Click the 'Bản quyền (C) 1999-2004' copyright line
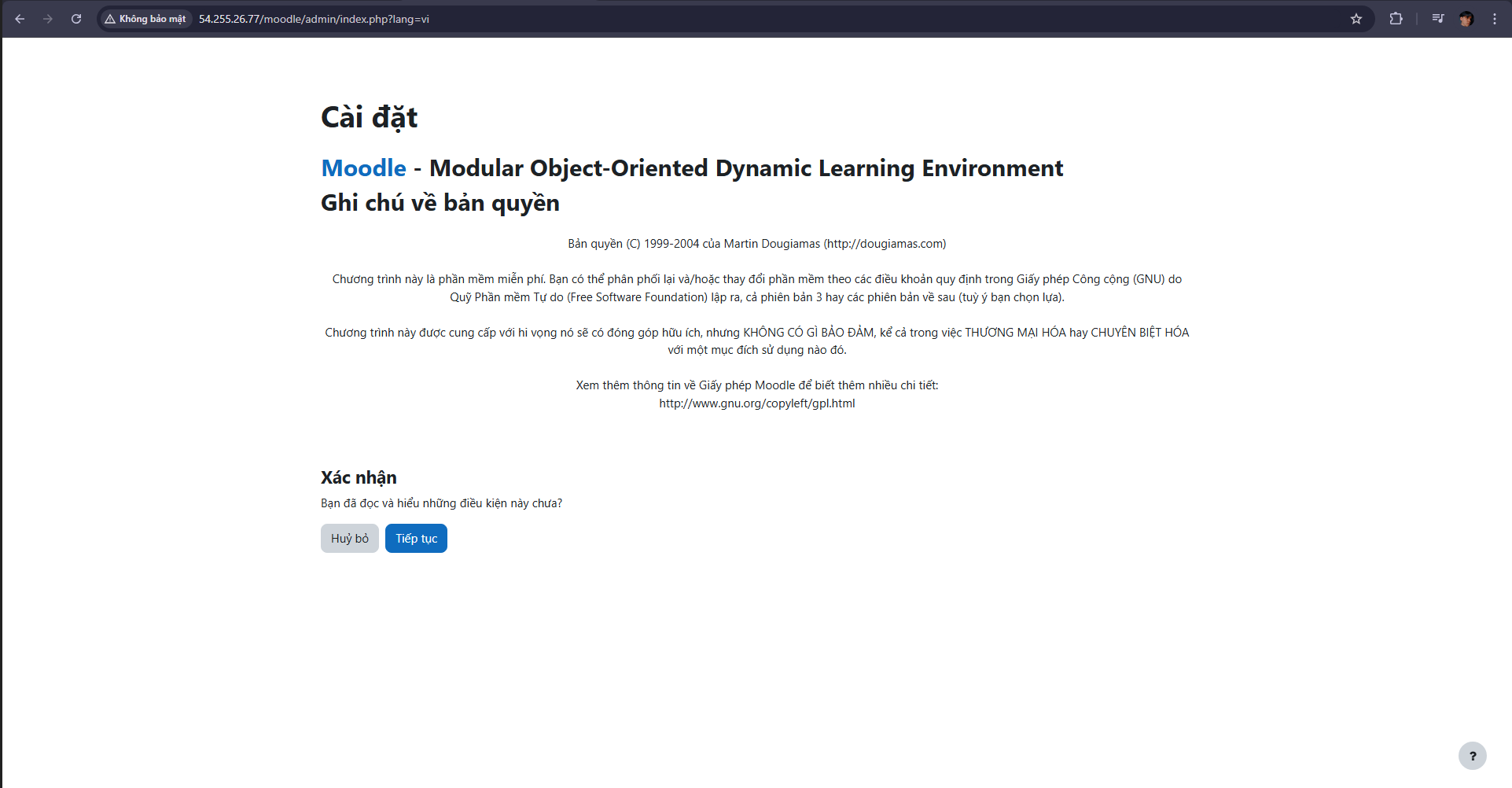The width and height of the screenshot is (1512, 788). pos(757,244)
